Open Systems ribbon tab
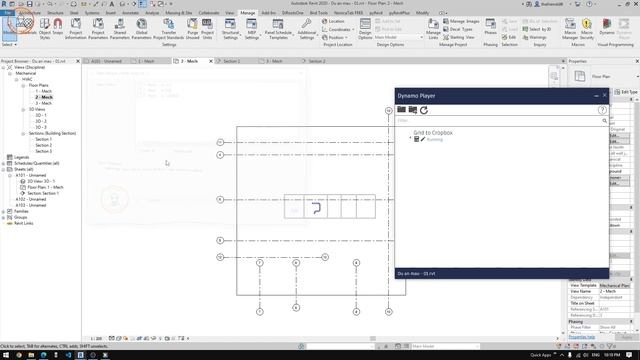Viewport: 640px width, 360px height. tap(92, 13)
